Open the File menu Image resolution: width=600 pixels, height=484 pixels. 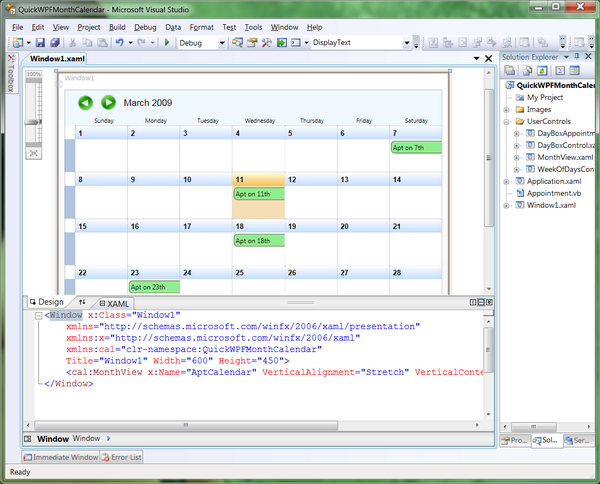(x=18, y=27)
